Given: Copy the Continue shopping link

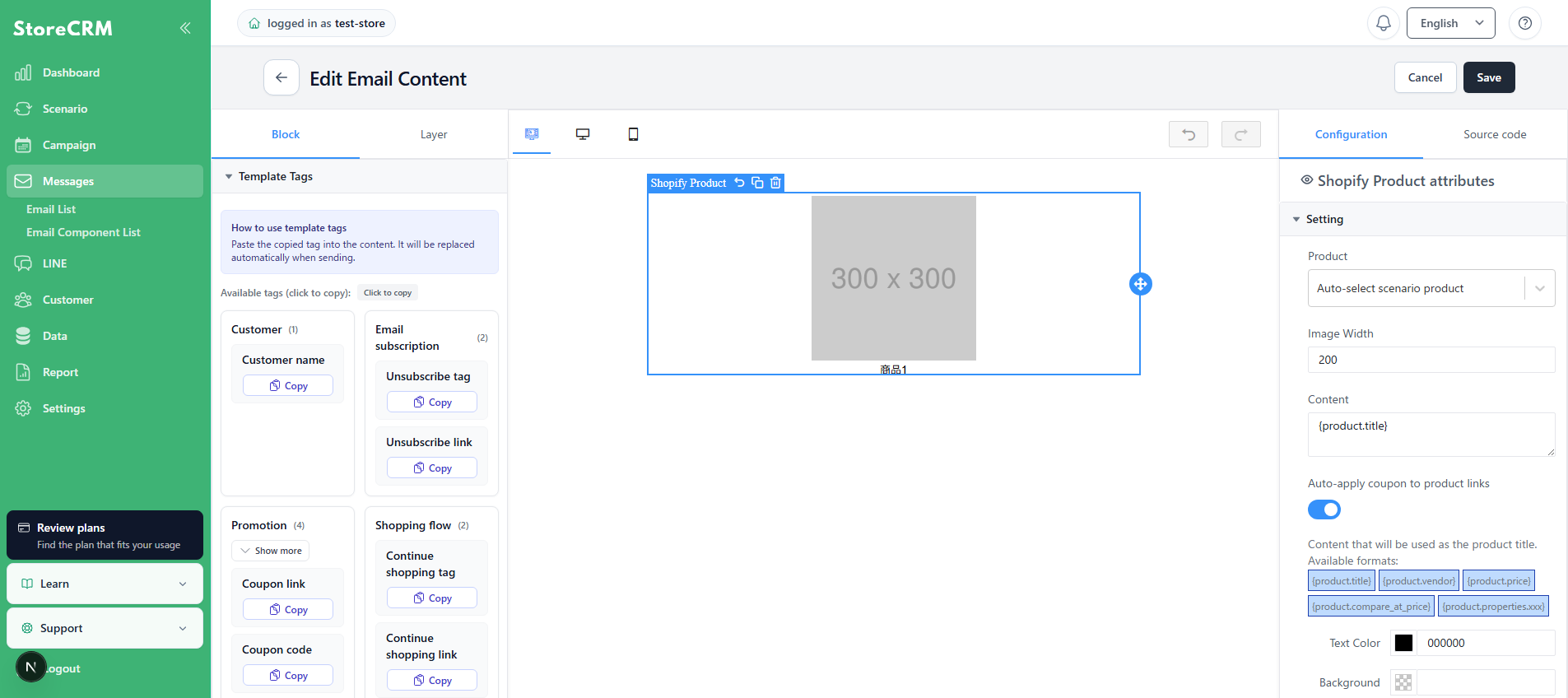Looking at the screenshot, I should pos(432,680).
